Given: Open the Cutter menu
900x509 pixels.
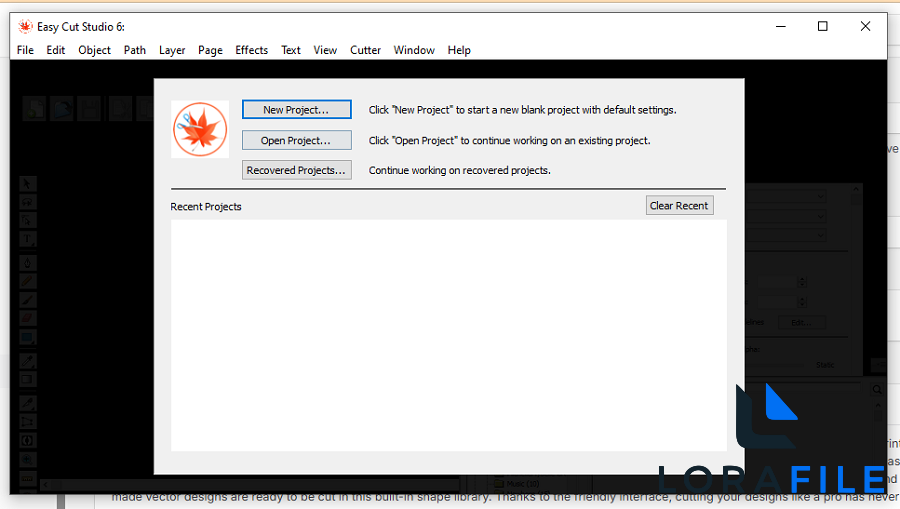Looking at the screenshot, I should click(366, 50).
